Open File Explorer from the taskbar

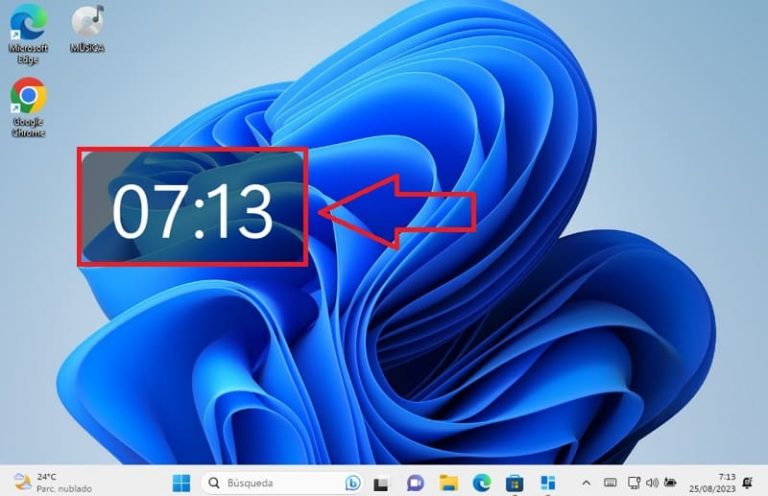click(x=448, y=483)
